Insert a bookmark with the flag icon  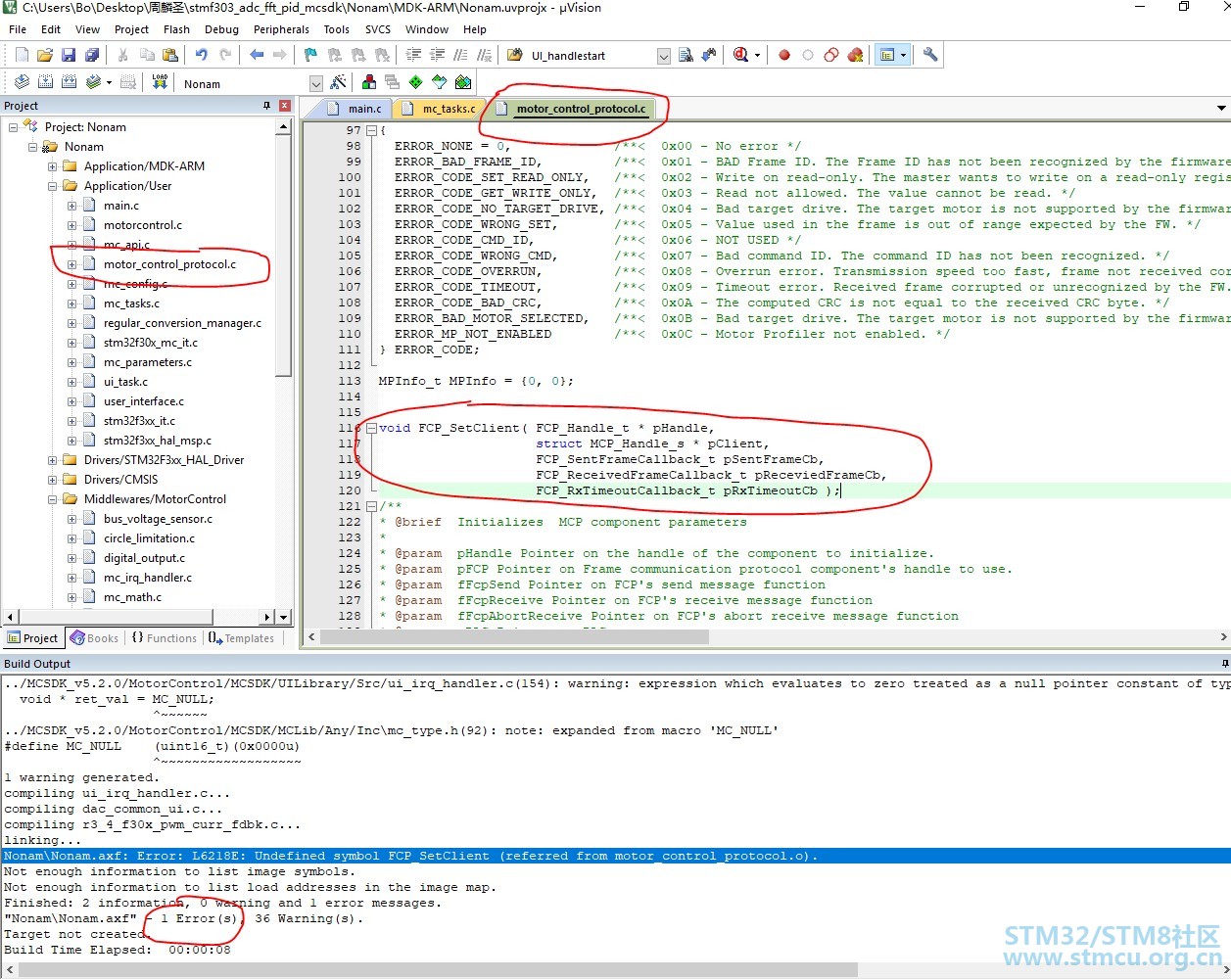(x=310, y=55)
